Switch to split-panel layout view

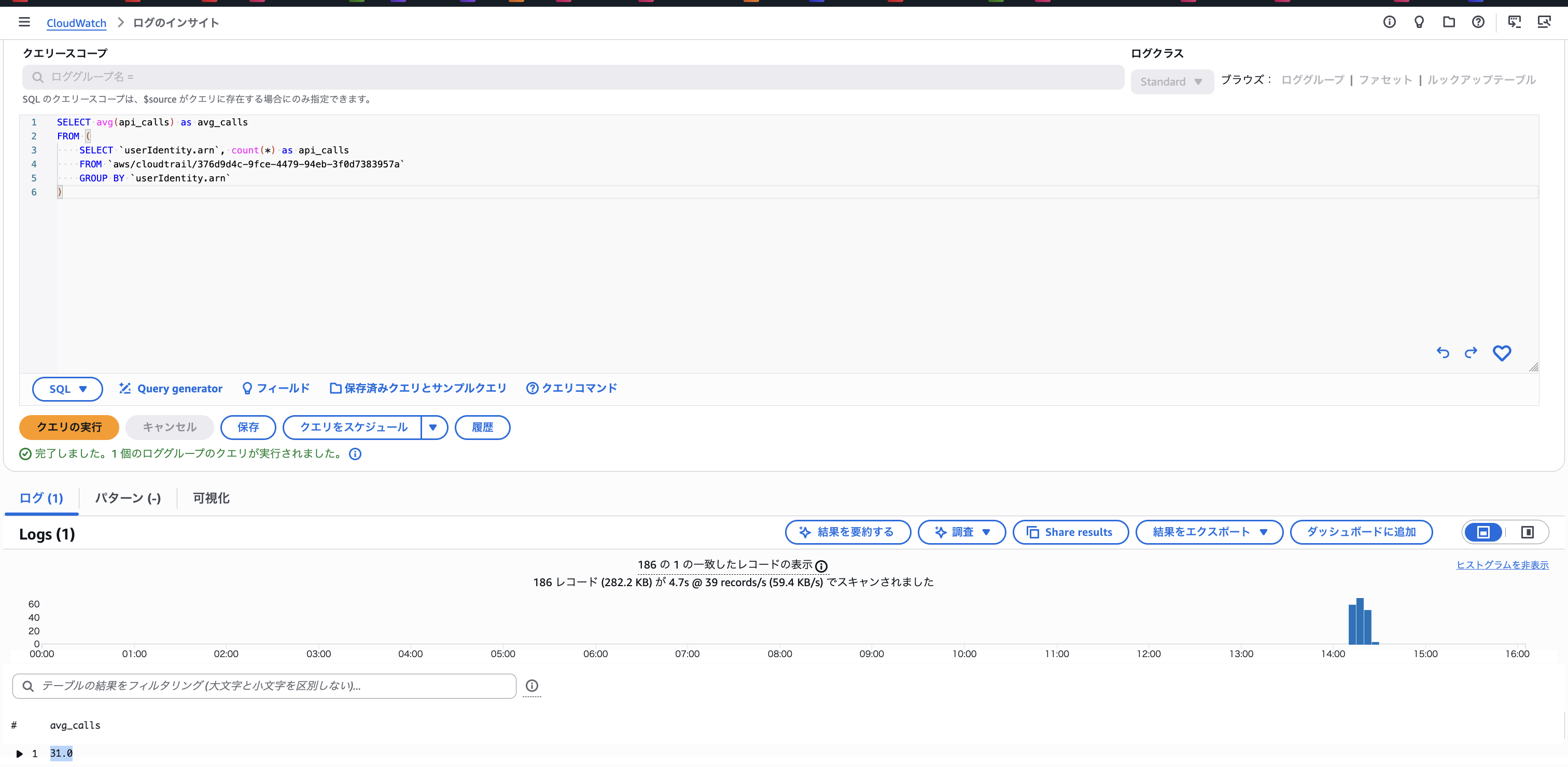pos(1527,532)
